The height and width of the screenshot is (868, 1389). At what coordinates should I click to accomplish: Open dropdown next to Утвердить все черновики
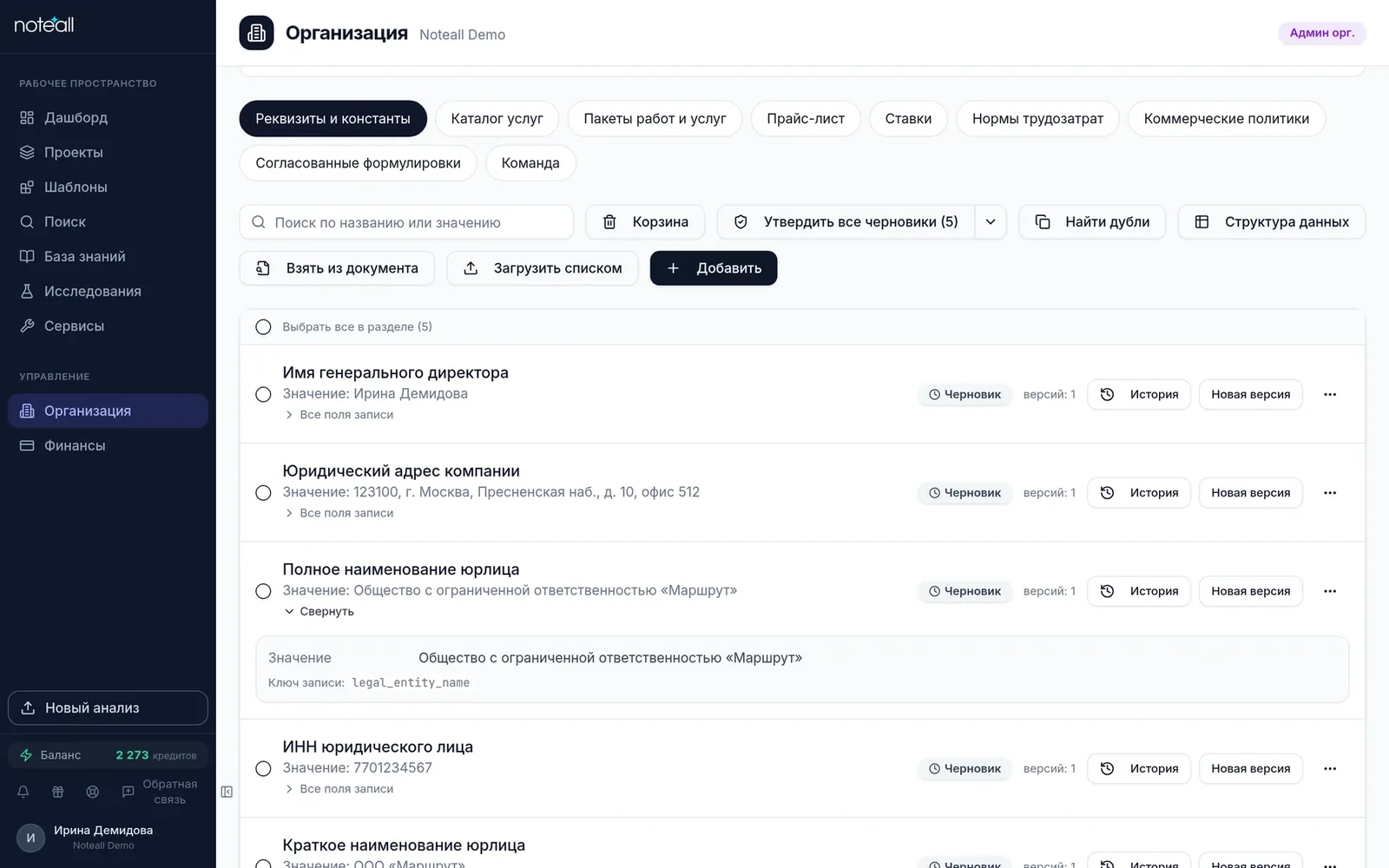pyautogui.click(x=991, y=222)
